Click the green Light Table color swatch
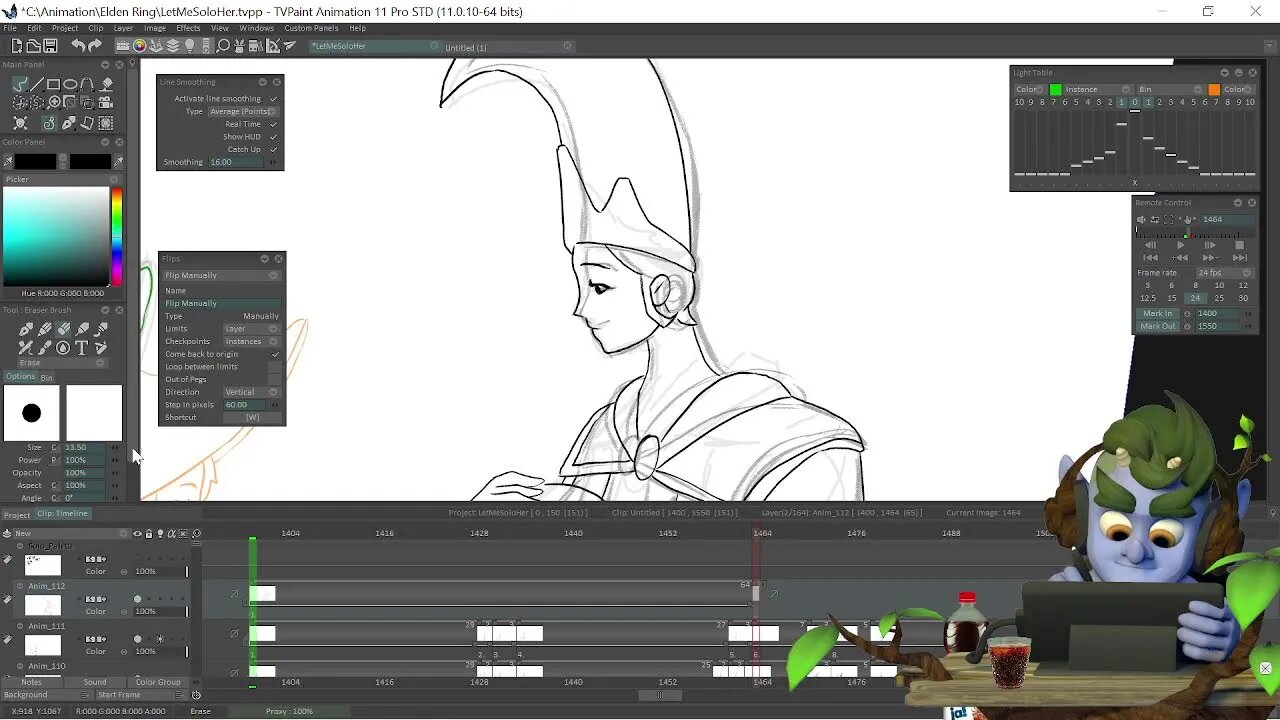1280x720 pixels. 1055,89
